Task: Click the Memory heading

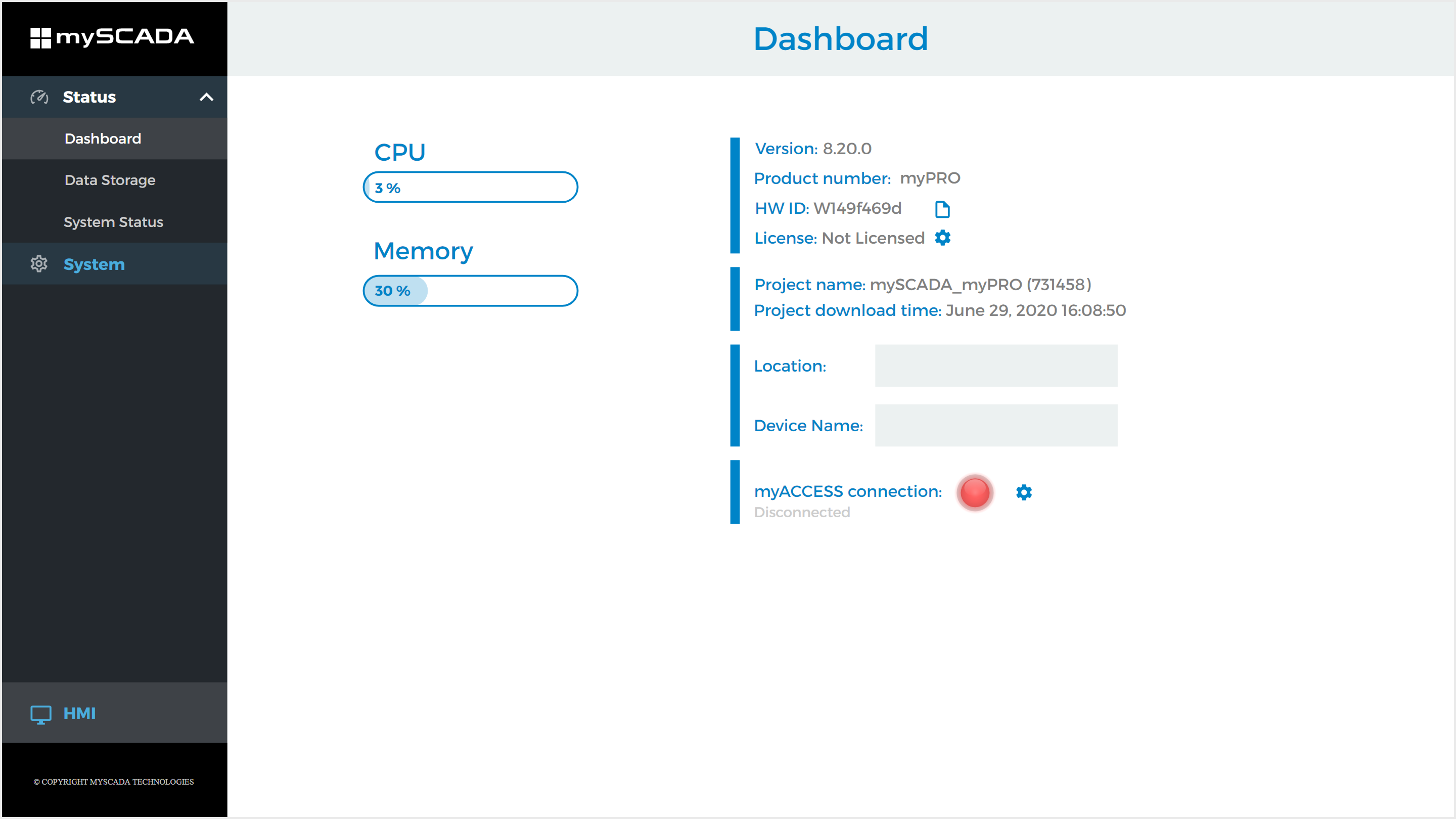Action: 423,252
